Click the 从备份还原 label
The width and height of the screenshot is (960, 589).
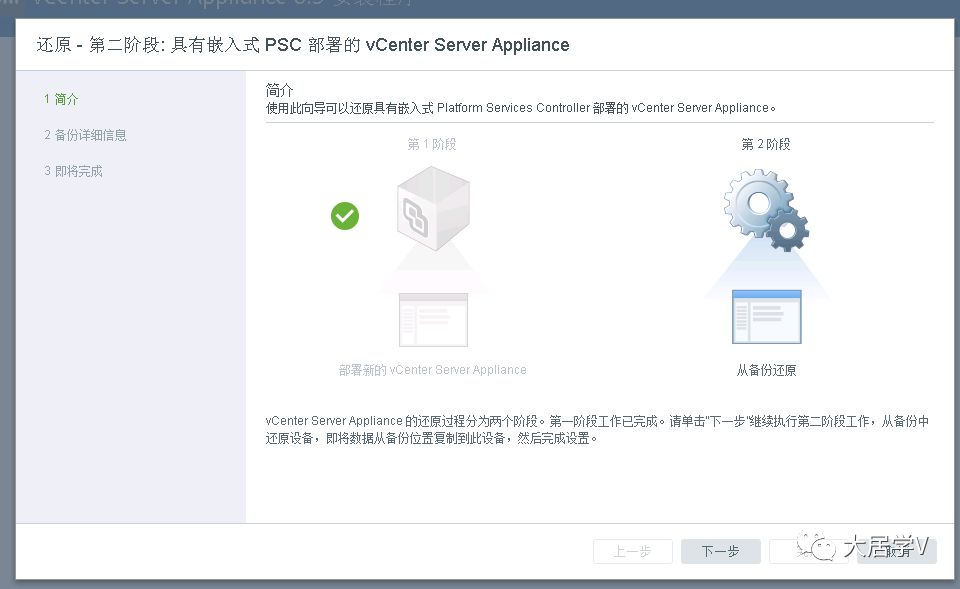pos(767,370)
